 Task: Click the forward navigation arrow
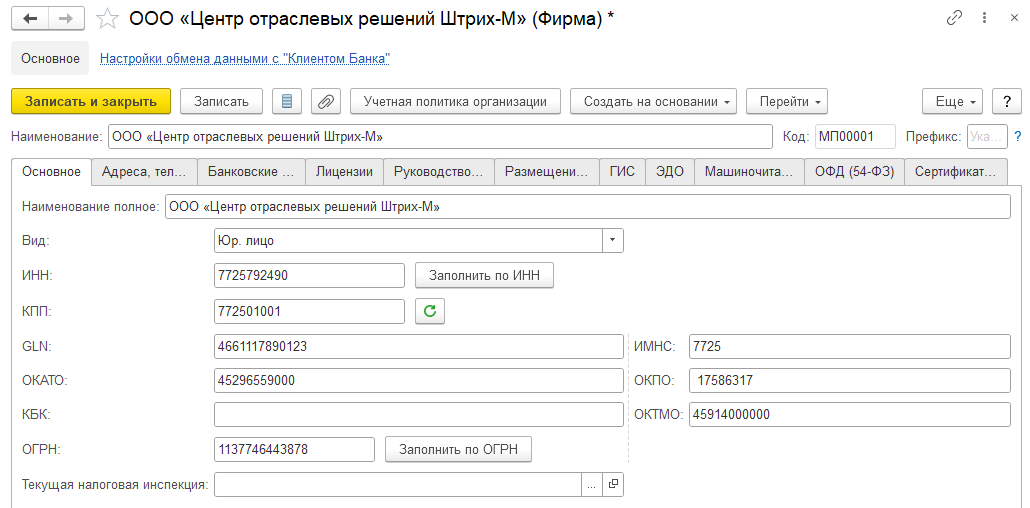click(66, 19)
